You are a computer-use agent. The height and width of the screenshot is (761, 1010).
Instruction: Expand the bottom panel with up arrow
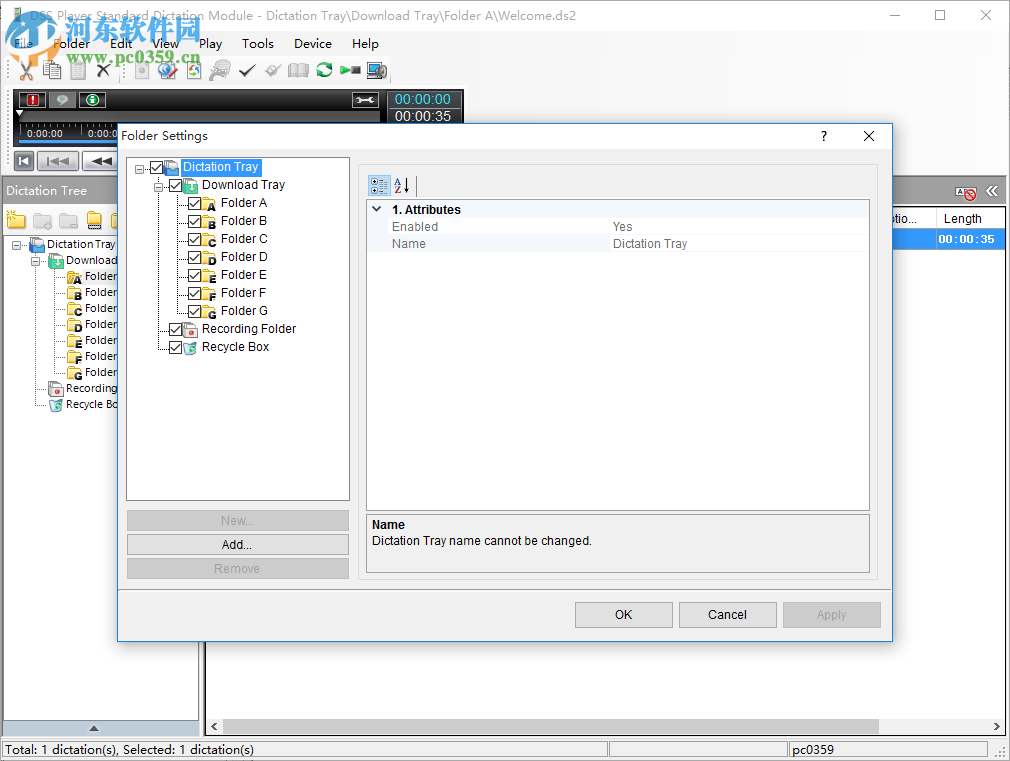[x=94, y=728]
